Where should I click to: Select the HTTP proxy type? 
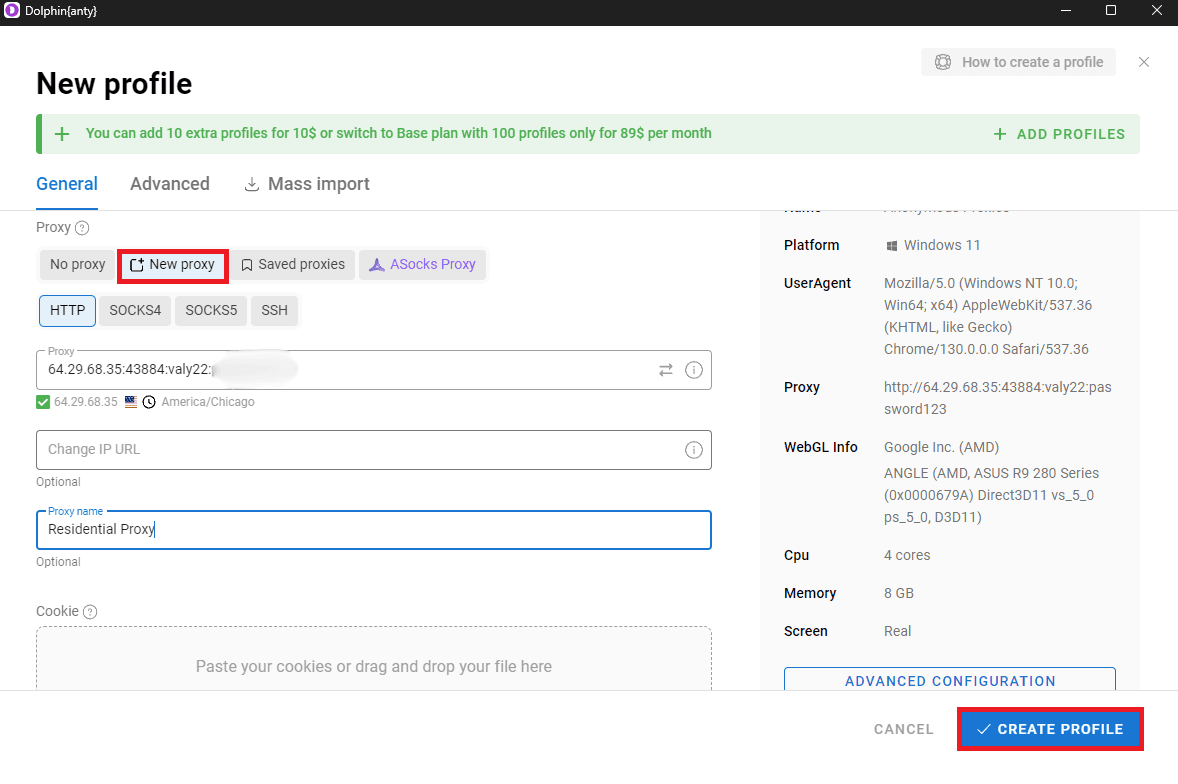tap(67, 311)
